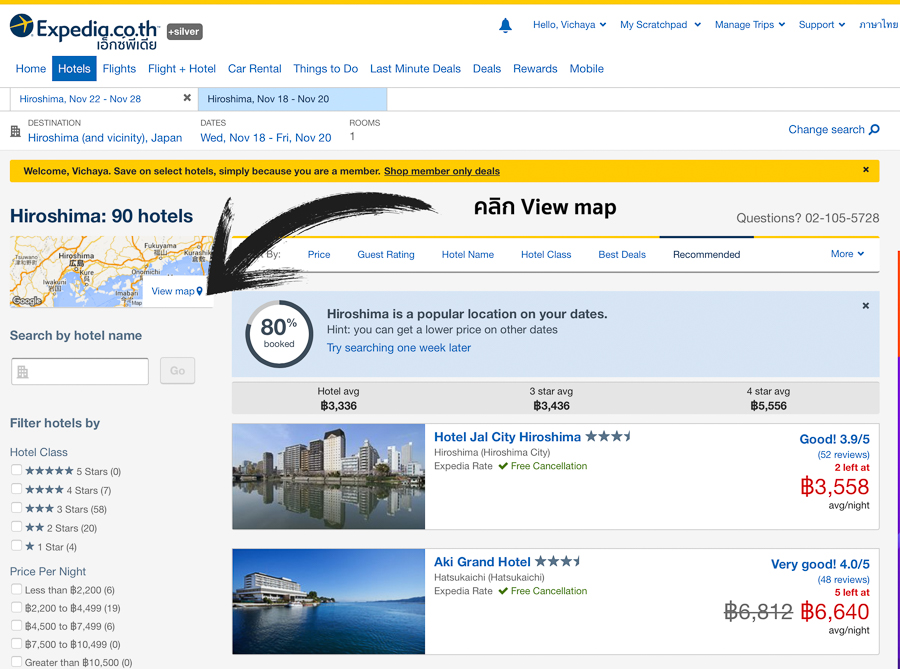Sort by Hotel Name
The image size is (900, 669).
coord(468,254)
